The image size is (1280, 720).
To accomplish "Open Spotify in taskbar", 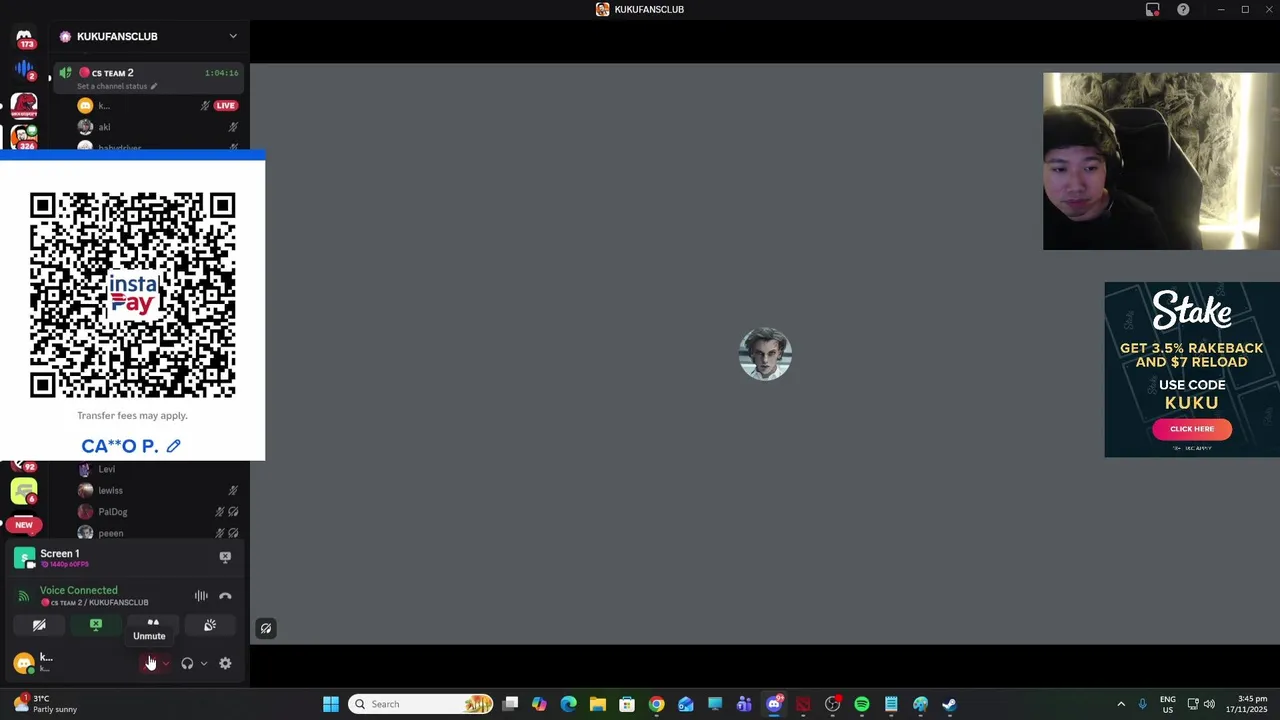I will 862,704.
